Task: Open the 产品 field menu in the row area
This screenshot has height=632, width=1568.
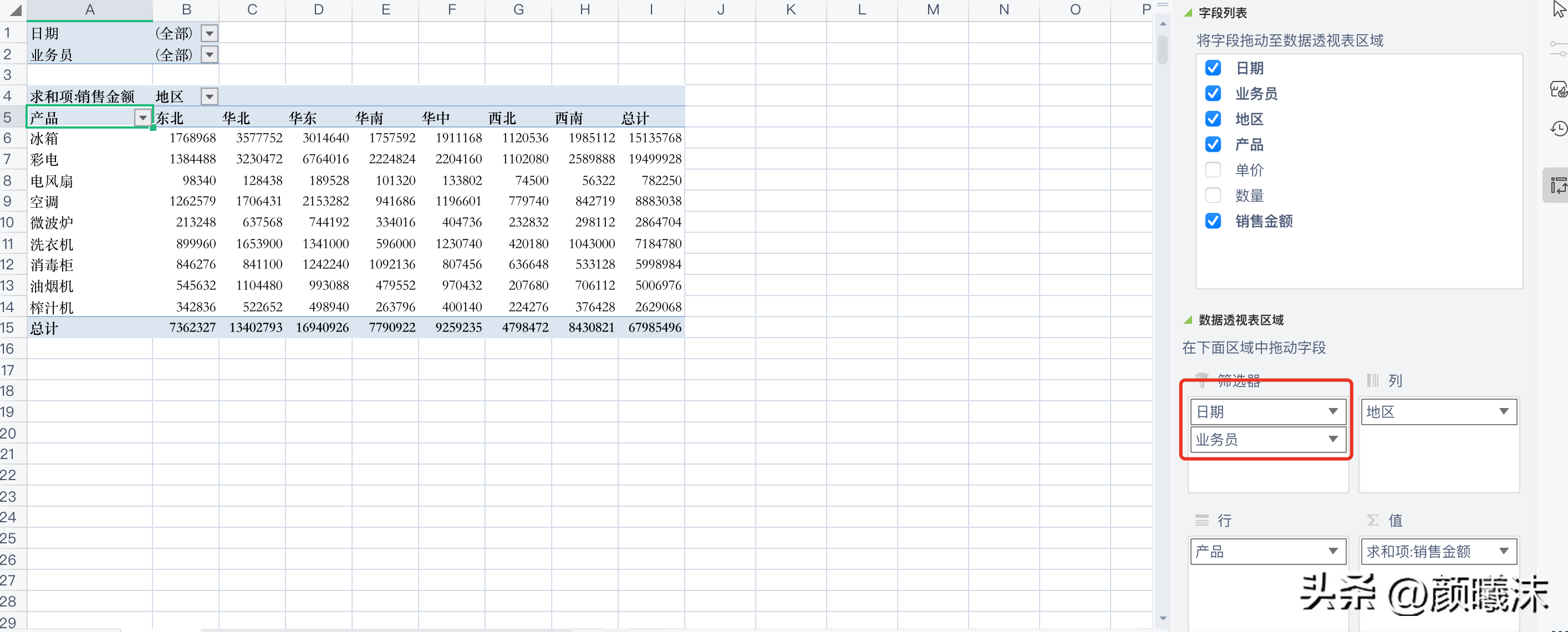Action: 1333,552
